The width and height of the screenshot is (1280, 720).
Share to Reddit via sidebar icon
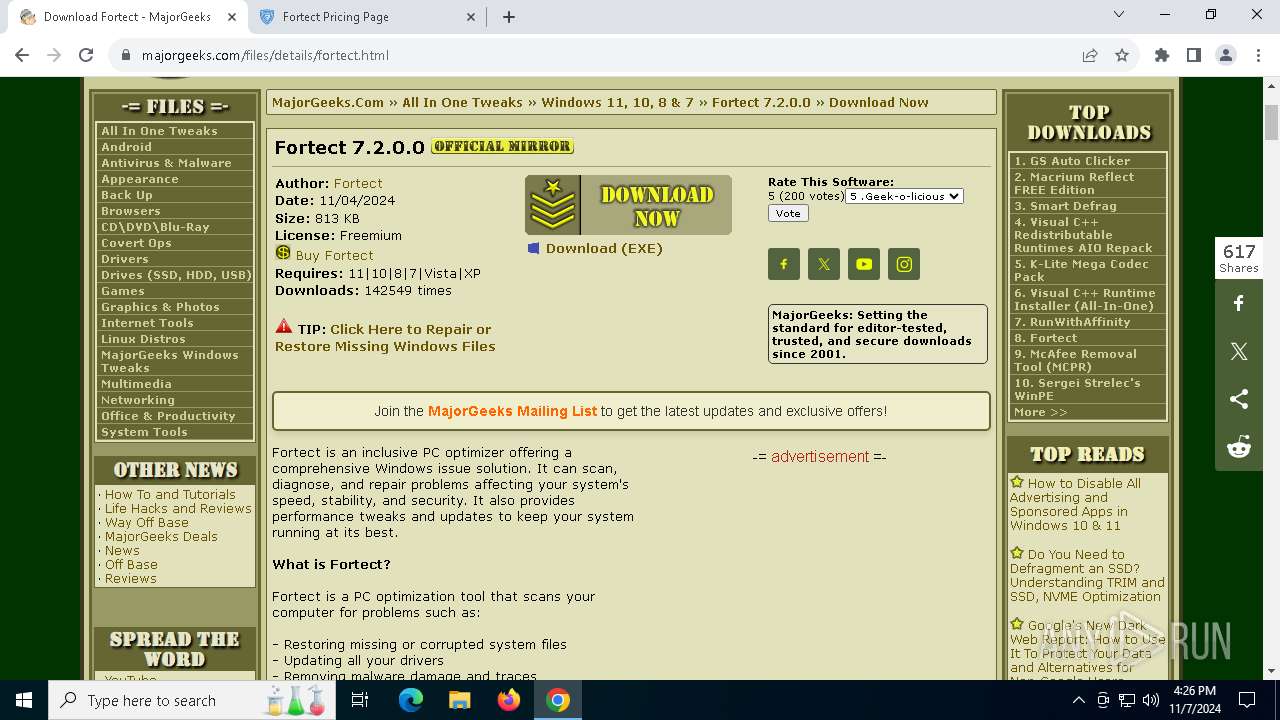[x=1239, y=447]
